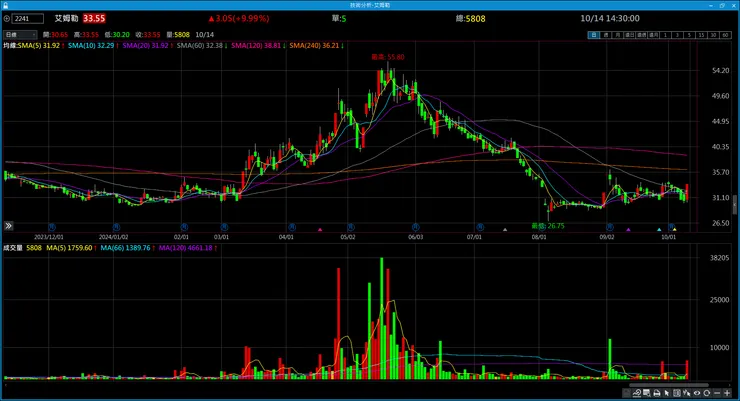Select the 60-minute timeframe button

pos(725,35)
